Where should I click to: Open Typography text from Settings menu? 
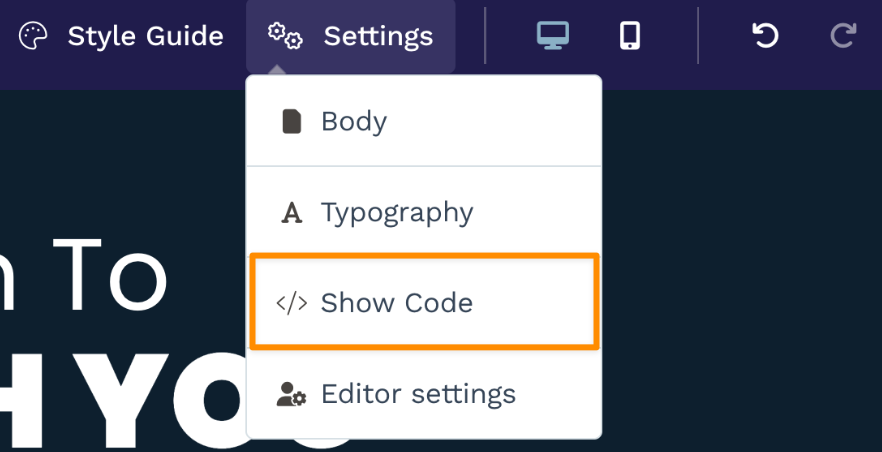[397, 213]
